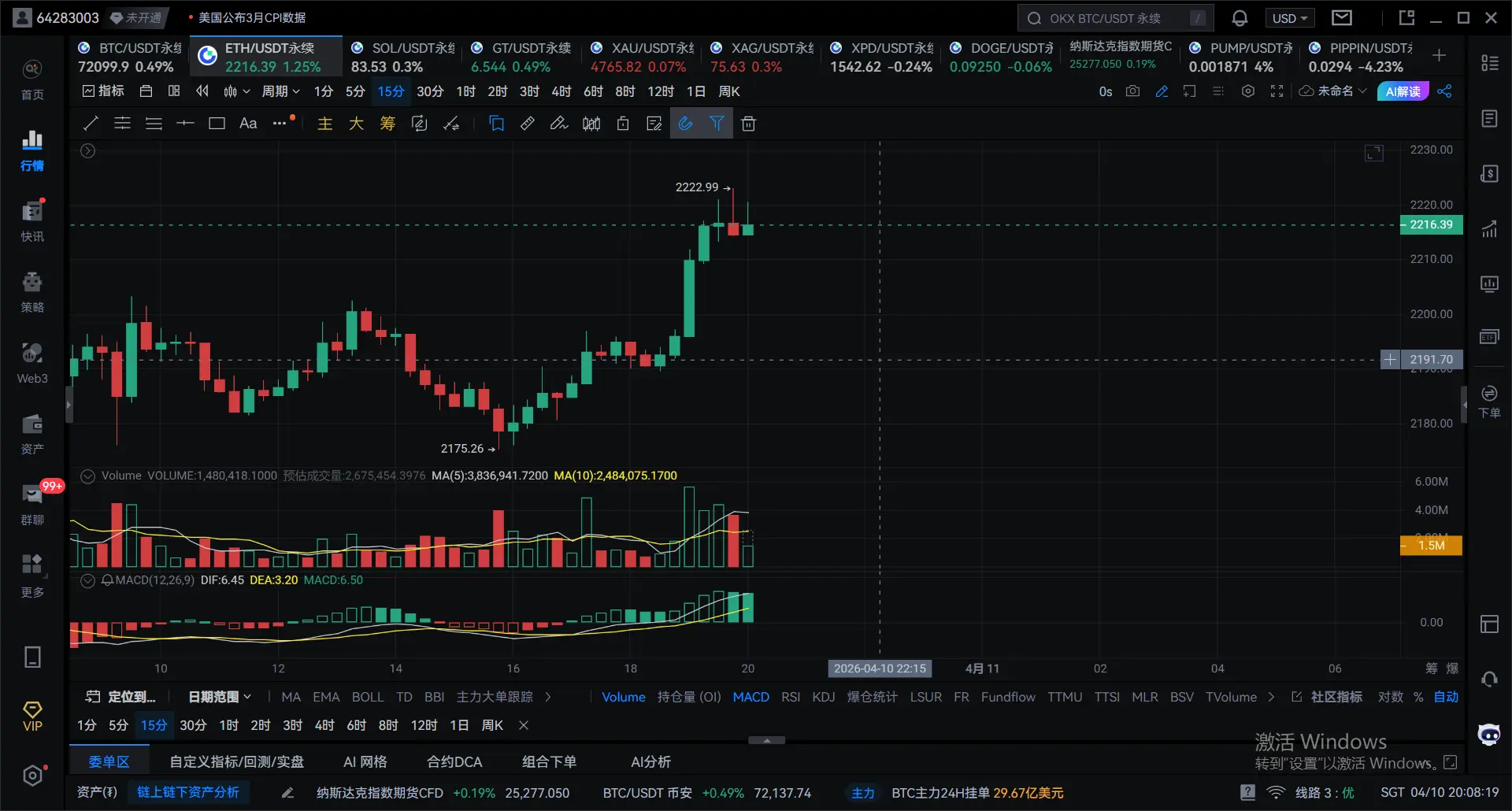The width and height of the screenshot is (1512, 811).
Task: Open the 策略 strategy sidebar icon
Action: (x=32, y=292)
